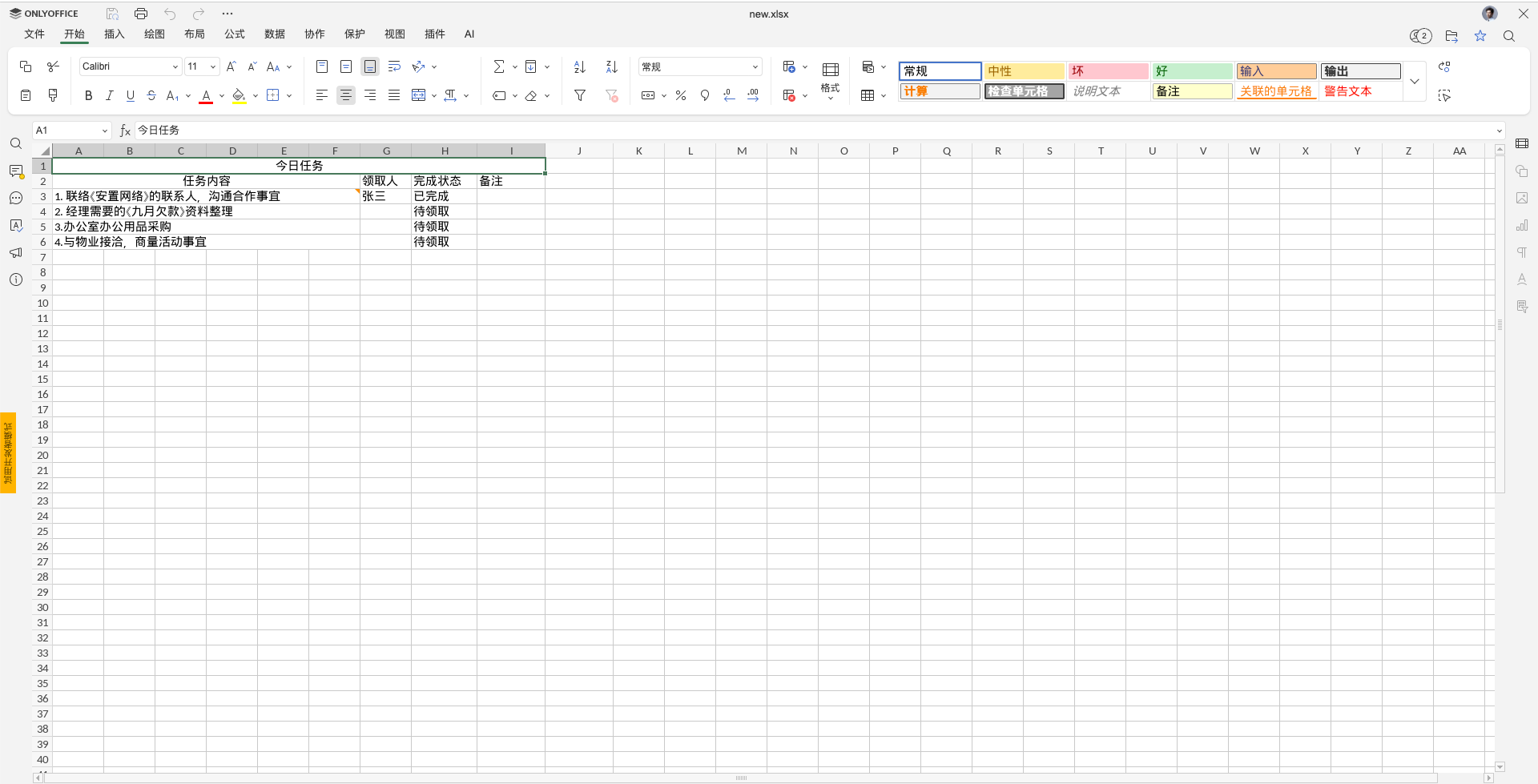Screen dimensions: 1538x784
Task: Toggle italic formatting
Action: (x=110, y=95)
